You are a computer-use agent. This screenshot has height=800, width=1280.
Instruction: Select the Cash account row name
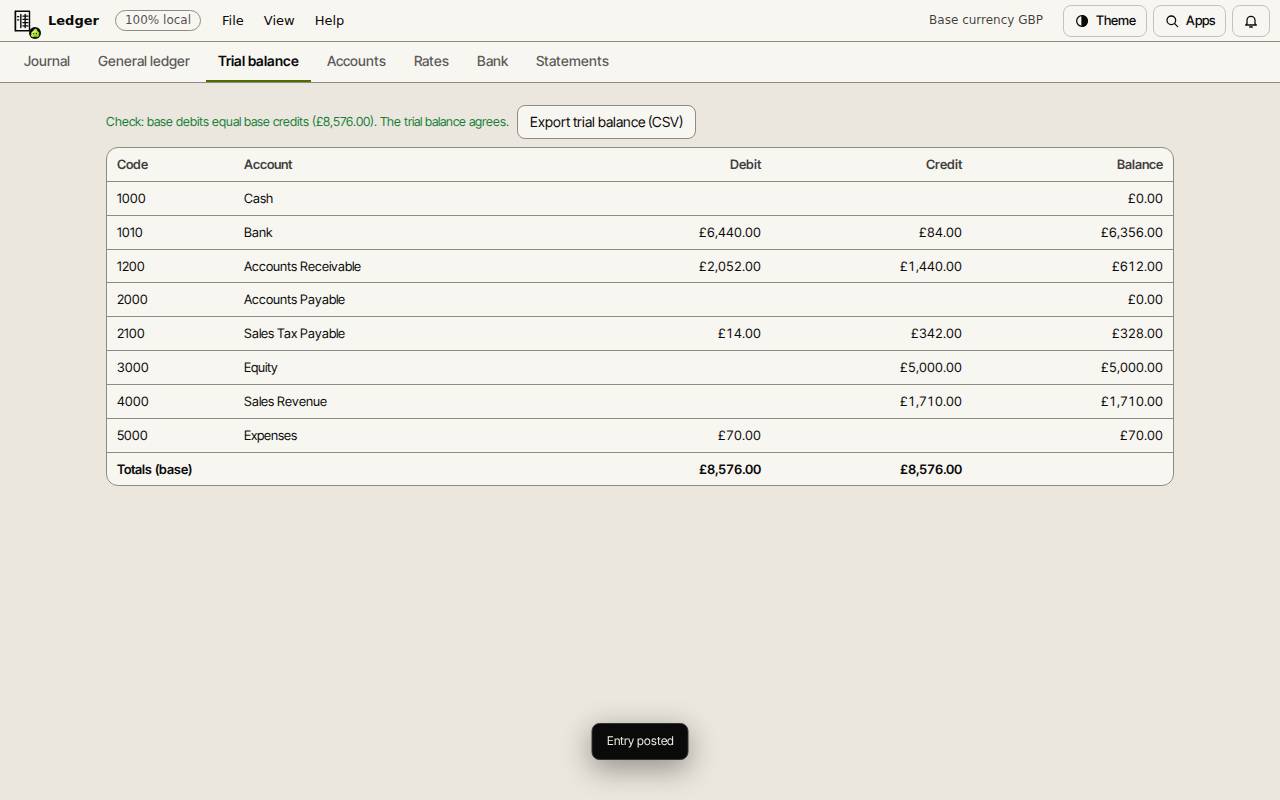pyautogui.click(x=258, y=198)
